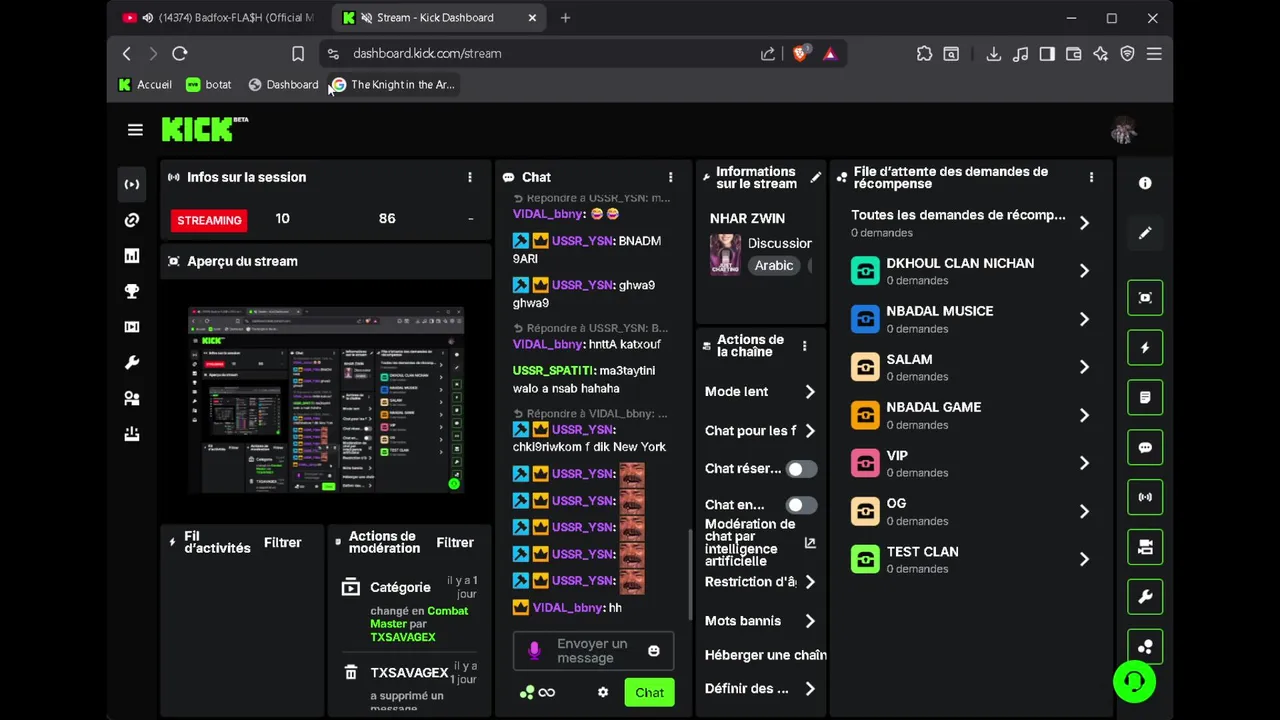Open a new browser tab

tap(565, 18)
